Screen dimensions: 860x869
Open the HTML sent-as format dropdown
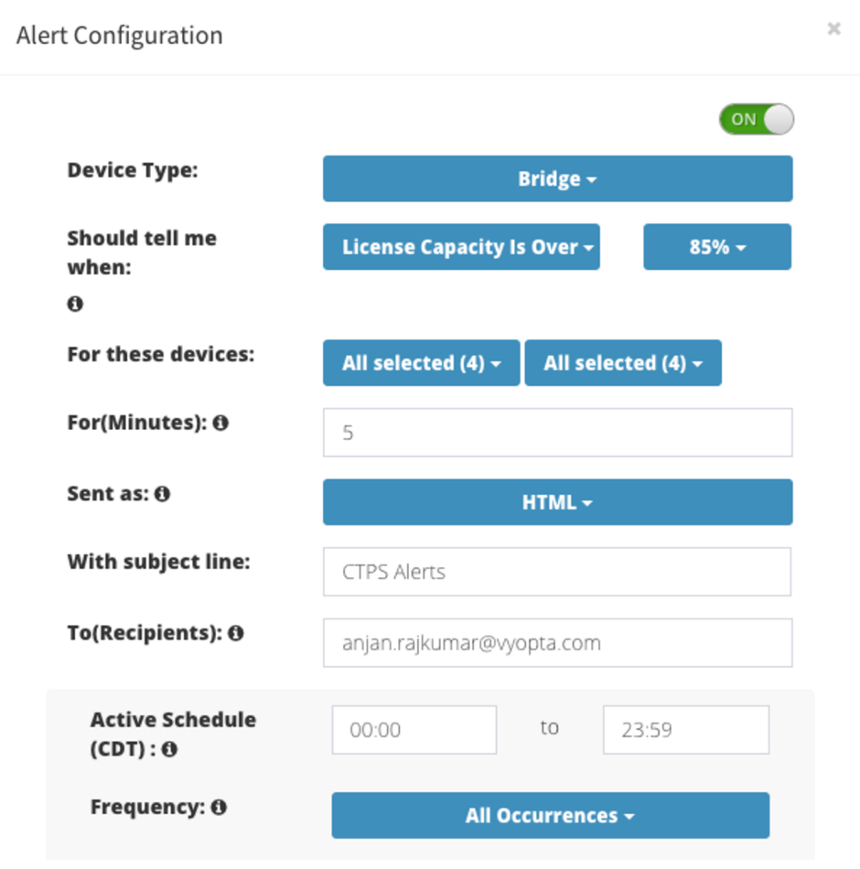coord(557,502)
